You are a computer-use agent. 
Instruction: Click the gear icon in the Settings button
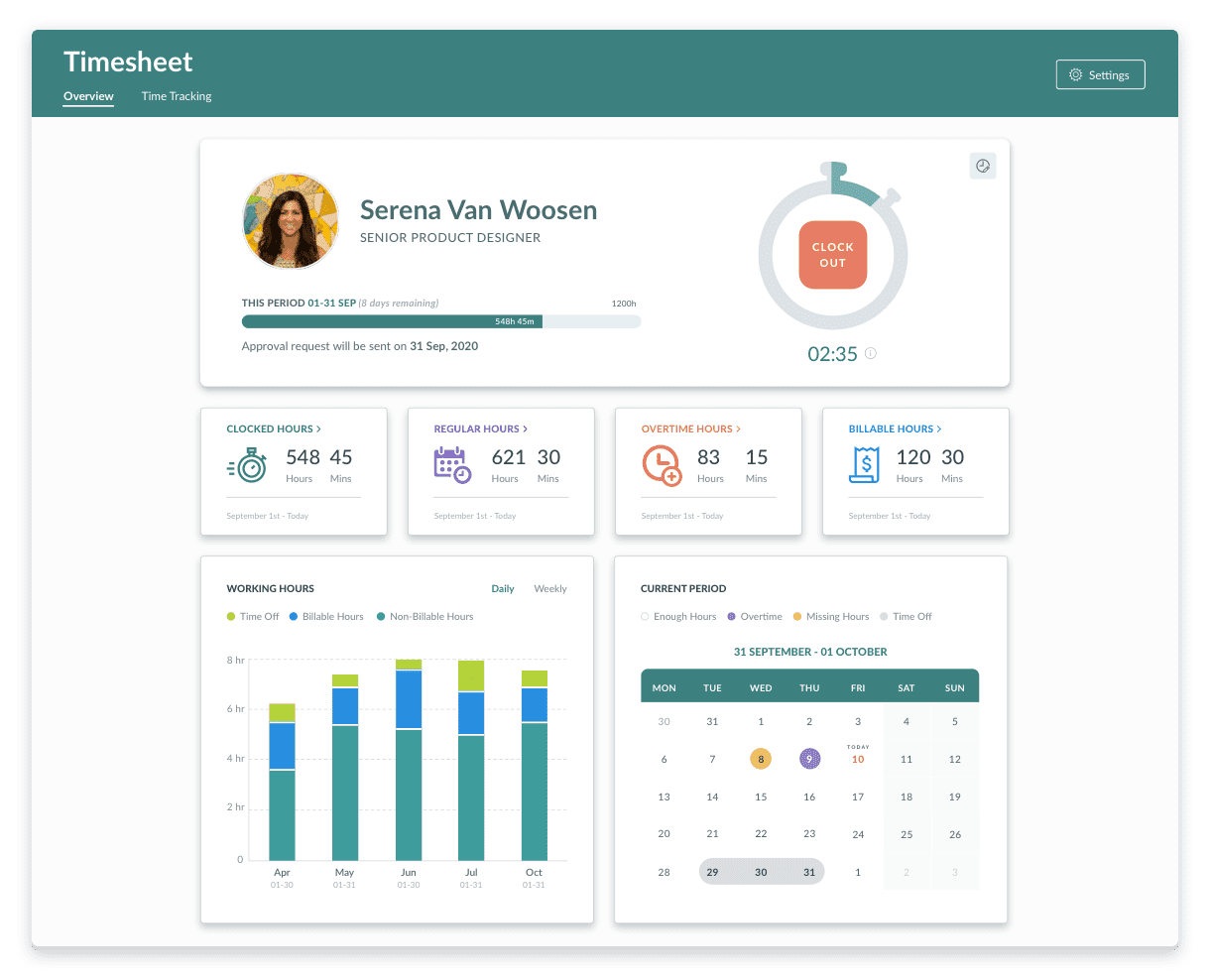coord(1074,74)
